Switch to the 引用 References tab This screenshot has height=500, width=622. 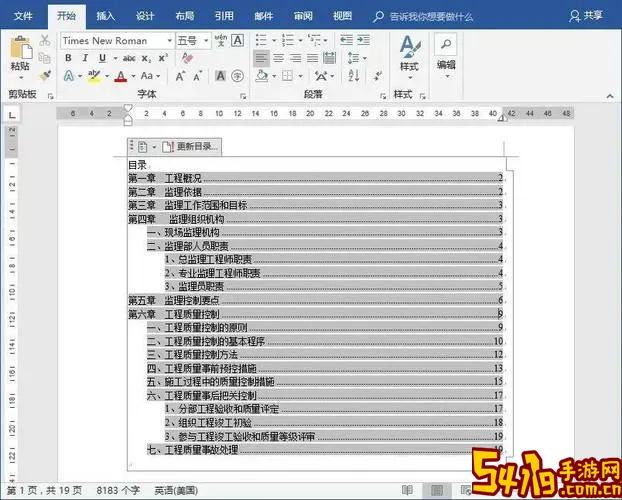point(224,16)
